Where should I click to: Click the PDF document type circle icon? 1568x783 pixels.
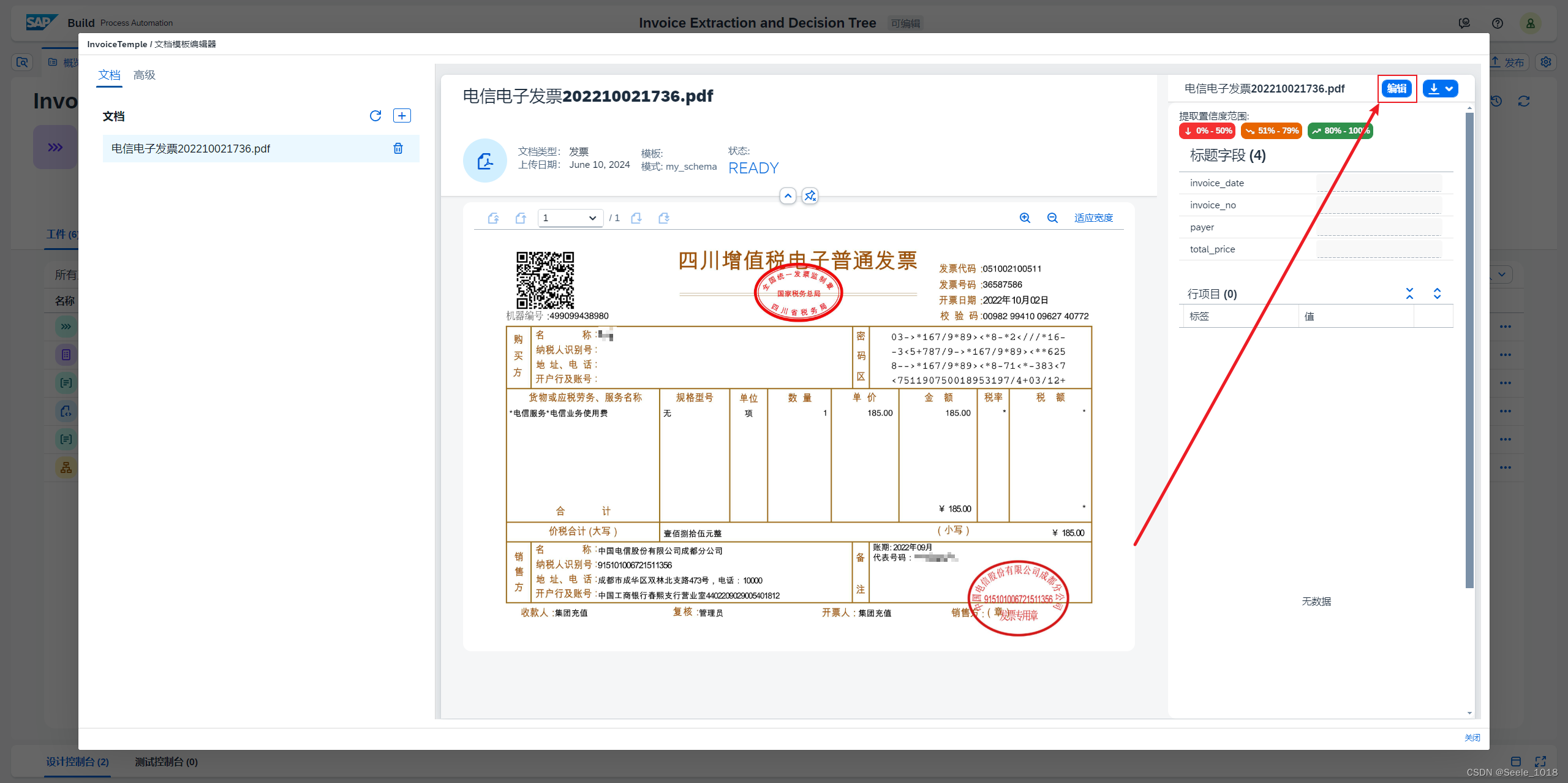pyautogui.click(x=485, y=161)
